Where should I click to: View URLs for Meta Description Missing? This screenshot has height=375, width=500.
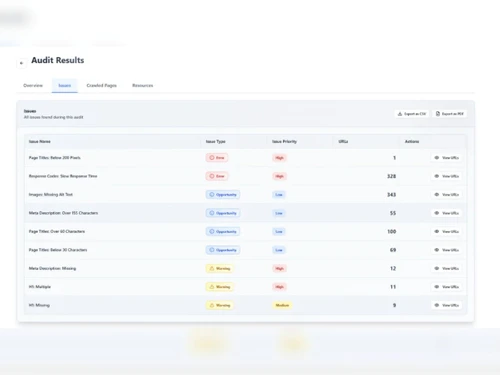(x=447, y=268)
